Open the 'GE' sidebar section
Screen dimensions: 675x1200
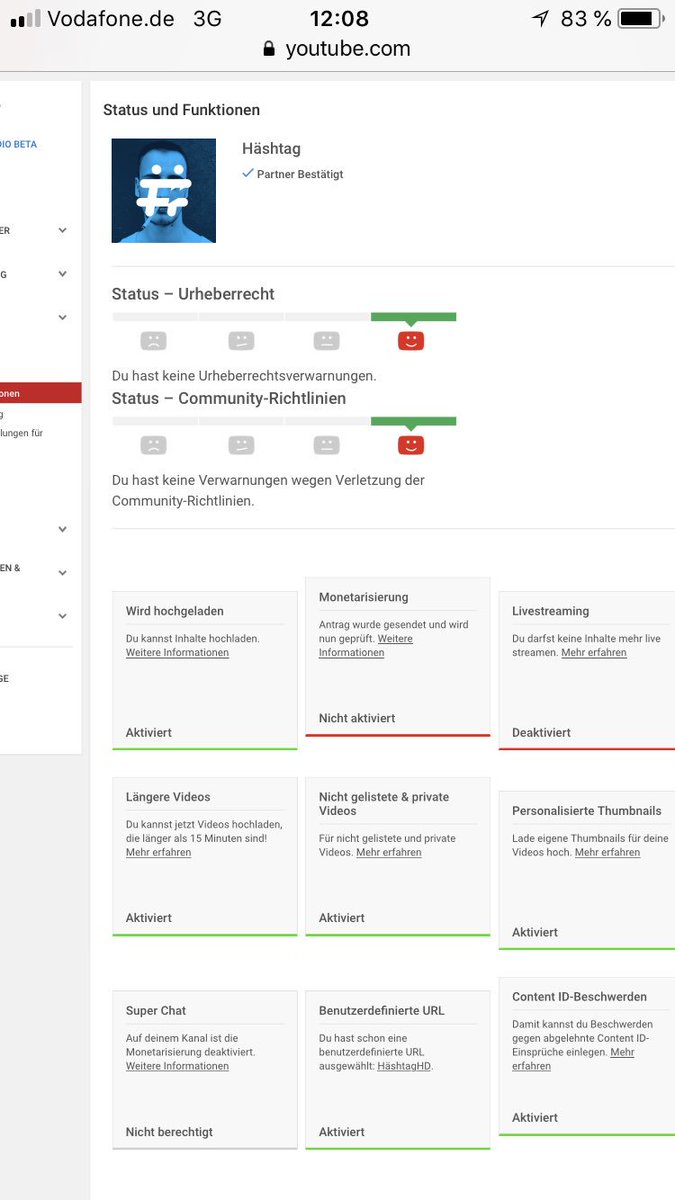pos(5,678)
